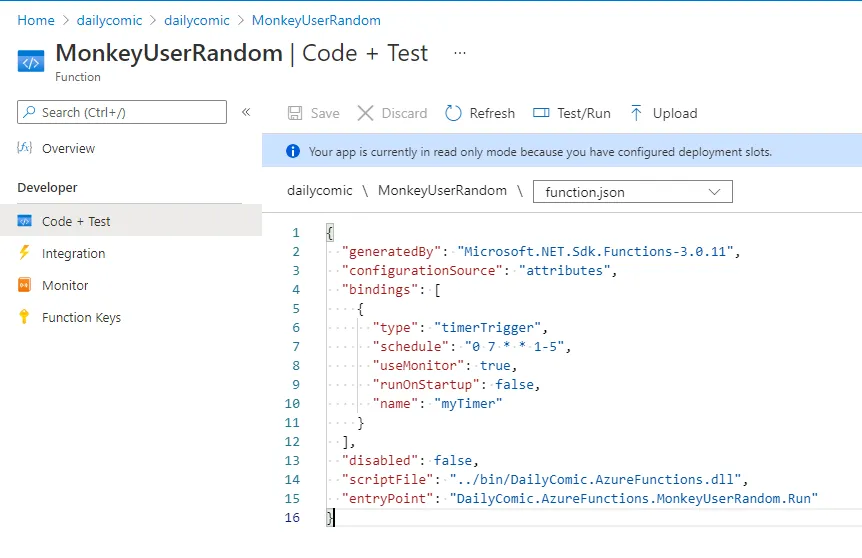The height and width of the screenshot is (558, 862).
Task: Click the MonkeyUserRandom function code icon
Action: (31, 62)
